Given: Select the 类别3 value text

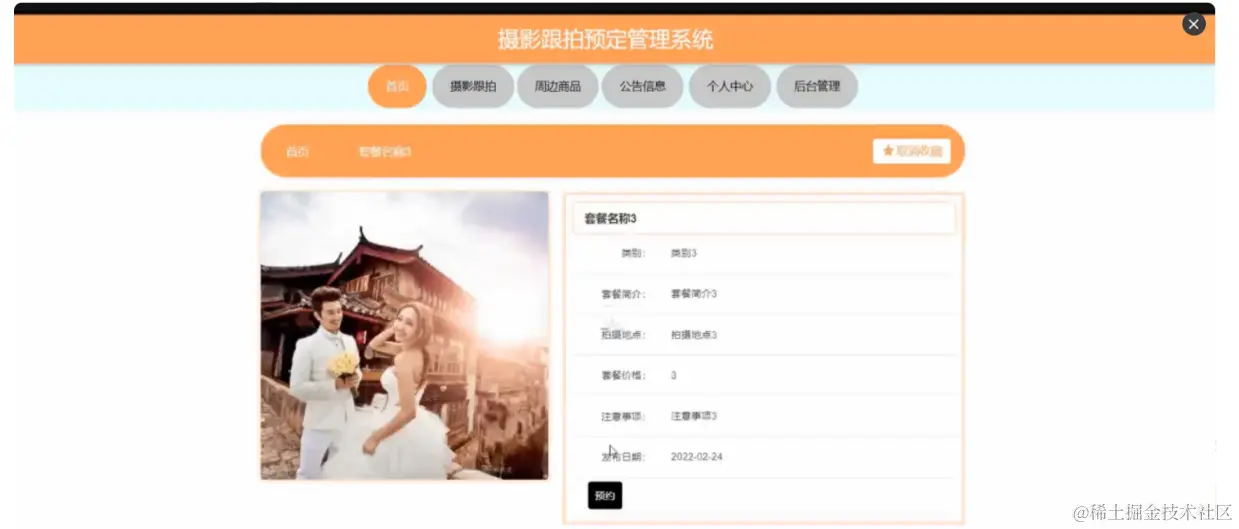Looking at the screenshot, I should pyautogui.click(x=683, y=254).
